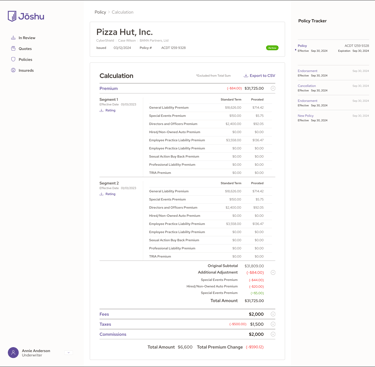375x367 pixels.
Task: Click TRIA Premium in Segment 2
Action: [x=160, y=256]
